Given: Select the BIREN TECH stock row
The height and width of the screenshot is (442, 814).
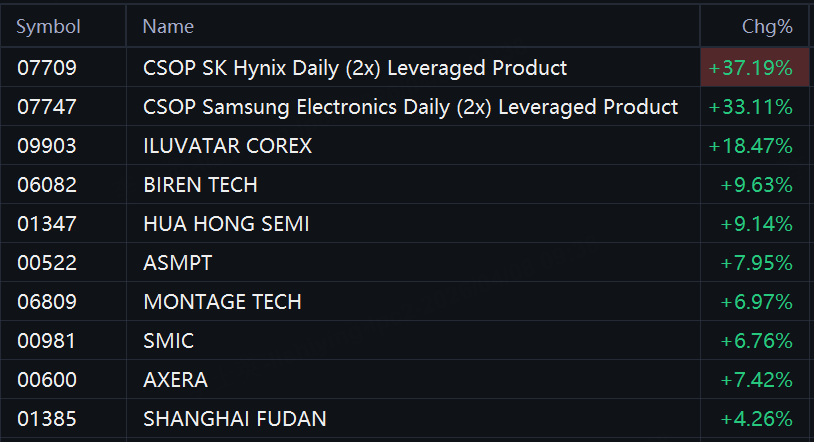Looking at the screenshot, I should click(x=200, y=185).
